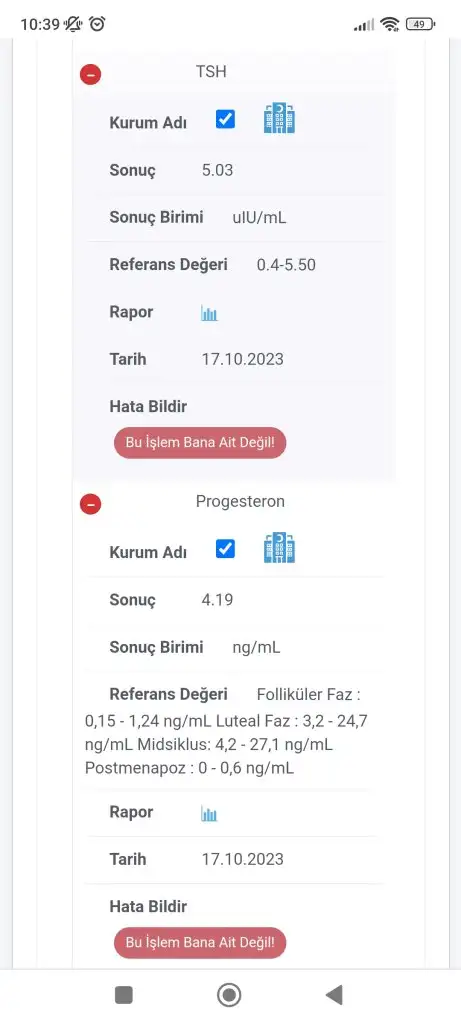Select the TSH section title
This screenshot has width=461, height=1024.
coord(211,71)
